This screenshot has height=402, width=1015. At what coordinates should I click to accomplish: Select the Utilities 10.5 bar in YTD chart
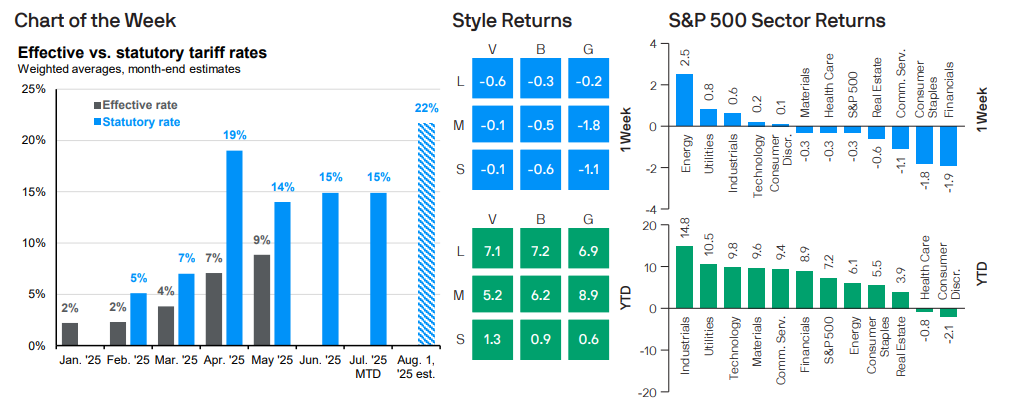[x=708, y=286]
